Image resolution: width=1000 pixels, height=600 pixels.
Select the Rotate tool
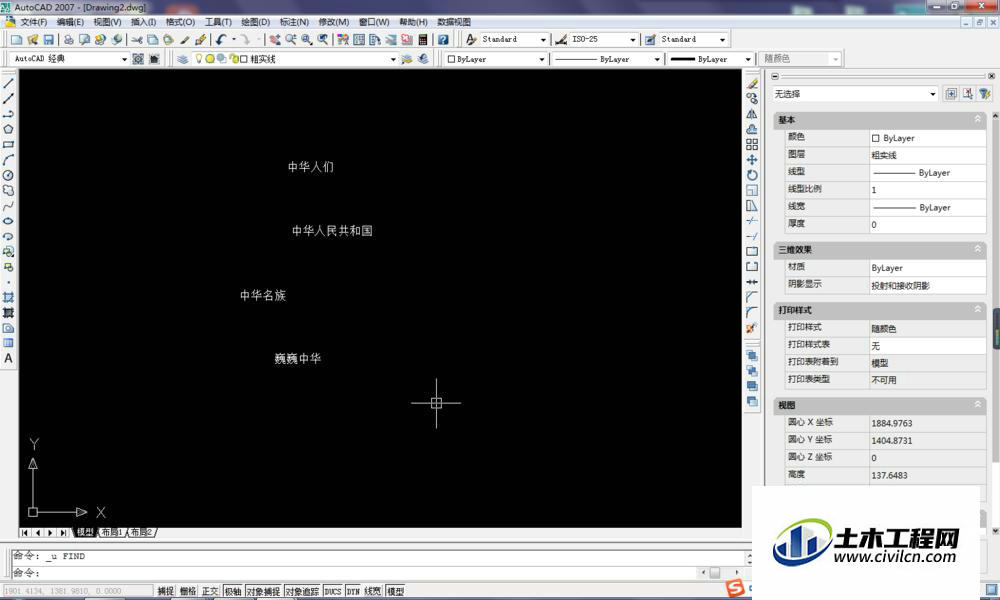[752, 175]
